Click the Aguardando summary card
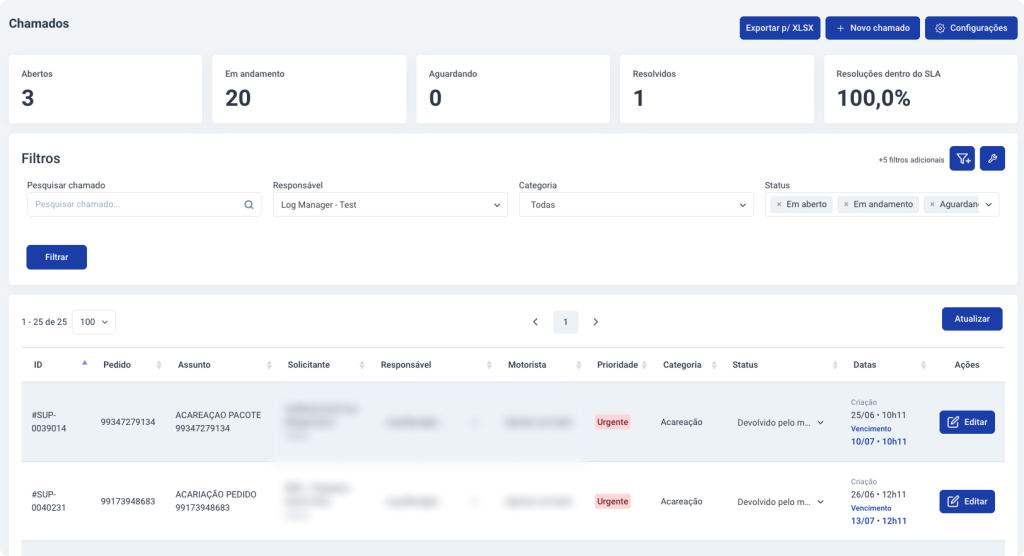The width and height of the screenshot is (1024, 556). [x=513, y=89]
